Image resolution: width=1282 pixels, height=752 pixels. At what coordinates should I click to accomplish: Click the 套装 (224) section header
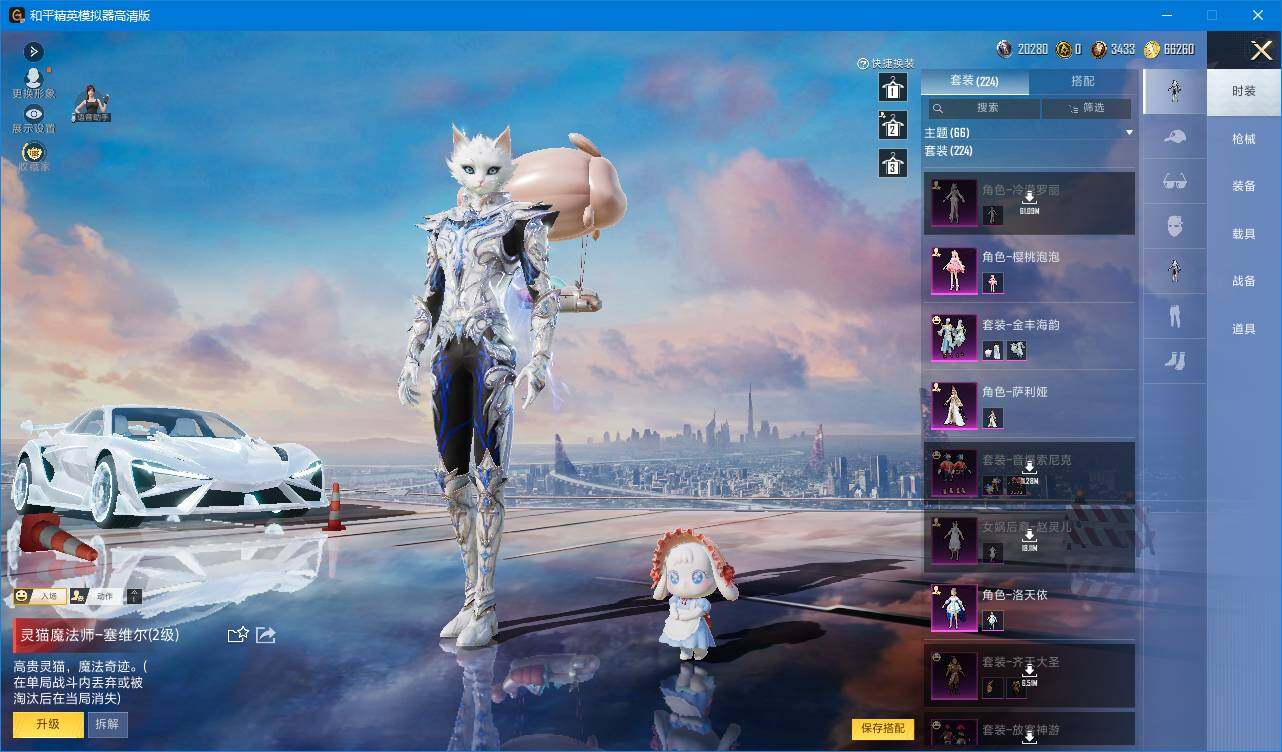click(x=948, y=151)
